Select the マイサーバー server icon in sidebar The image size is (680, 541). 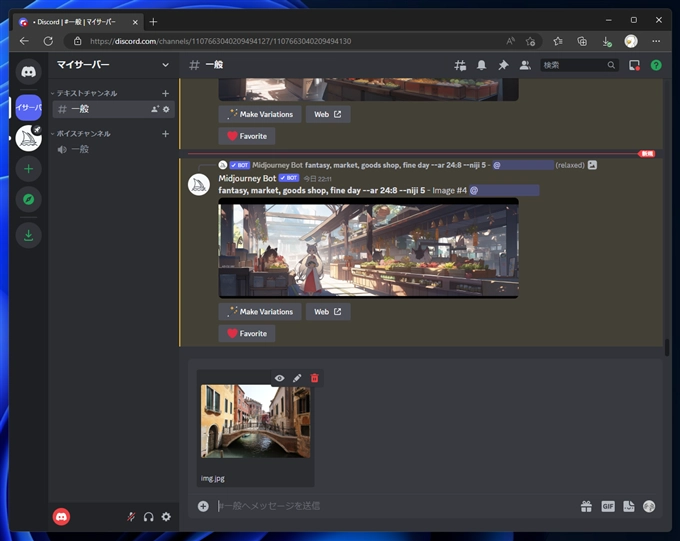[x=29, y=107]
